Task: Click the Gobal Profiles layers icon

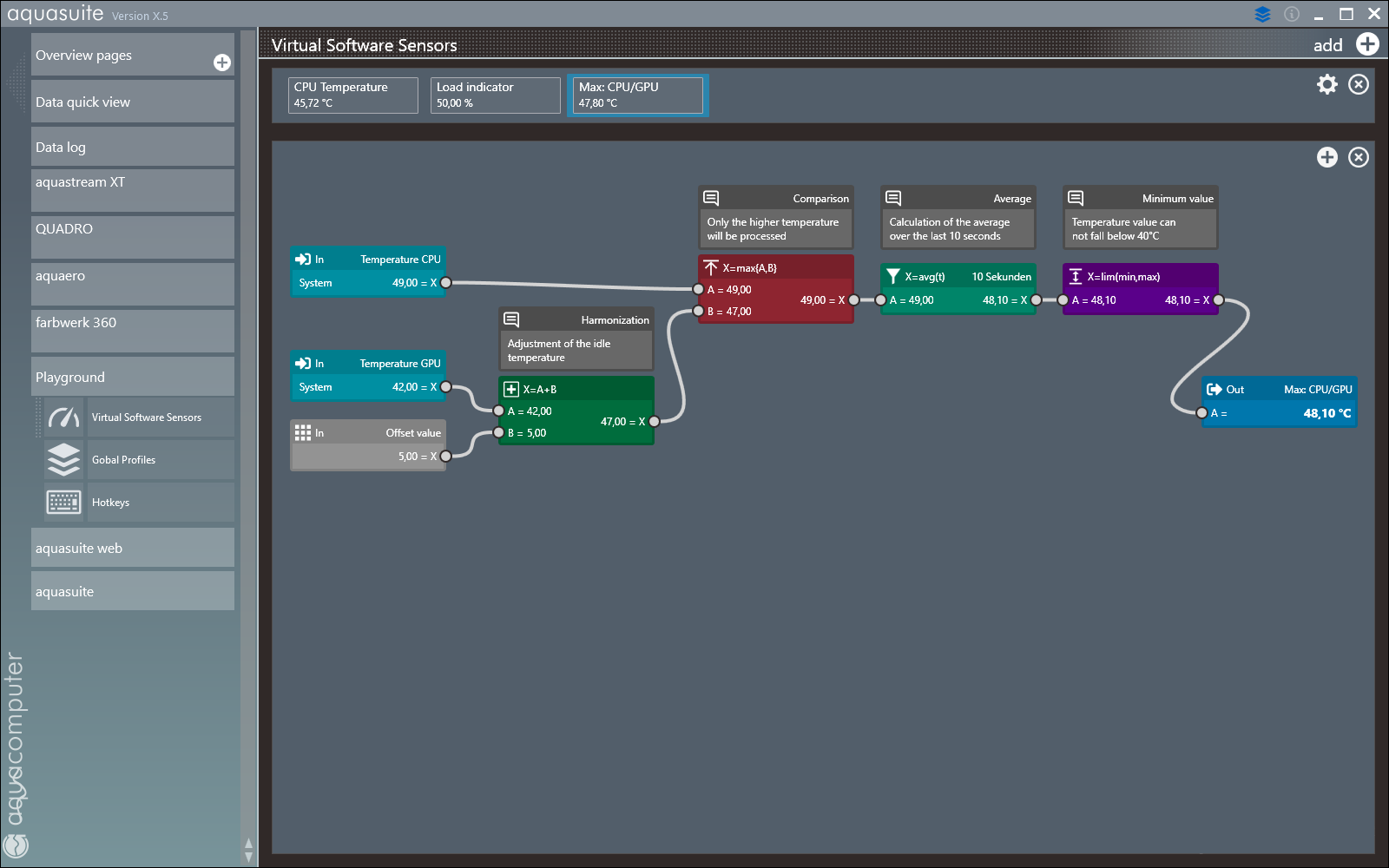Action: coord(64,460)
